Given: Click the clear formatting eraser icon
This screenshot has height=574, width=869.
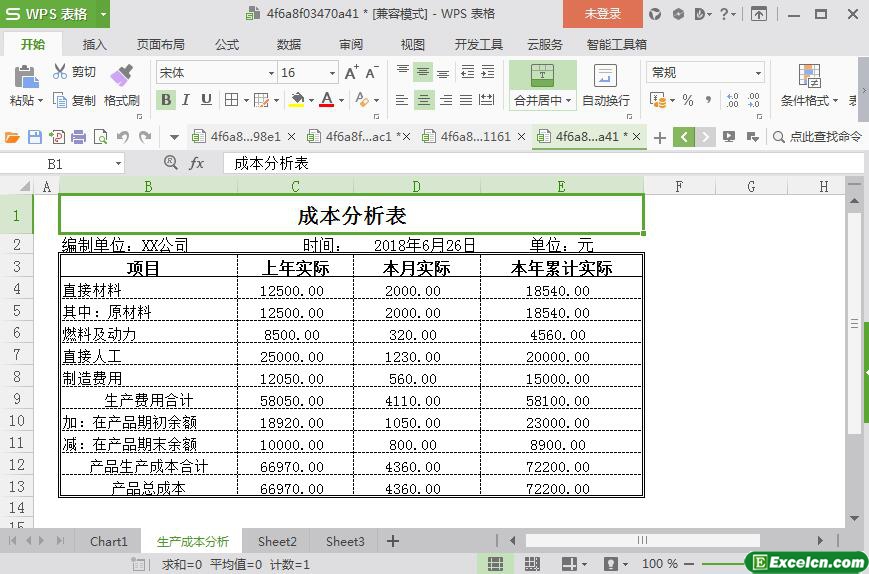Looking at the screenshot, I should coord(362,100).
